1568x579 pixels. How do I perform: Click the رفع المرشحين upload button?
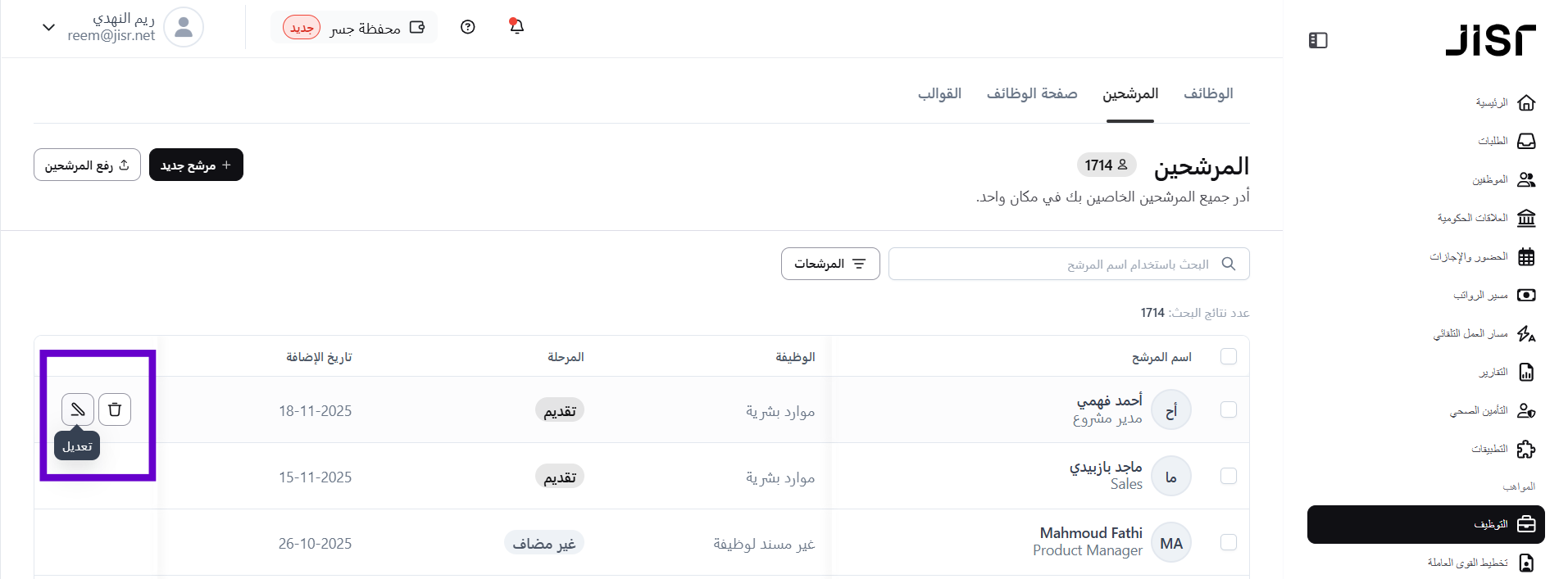pos(87,165)
